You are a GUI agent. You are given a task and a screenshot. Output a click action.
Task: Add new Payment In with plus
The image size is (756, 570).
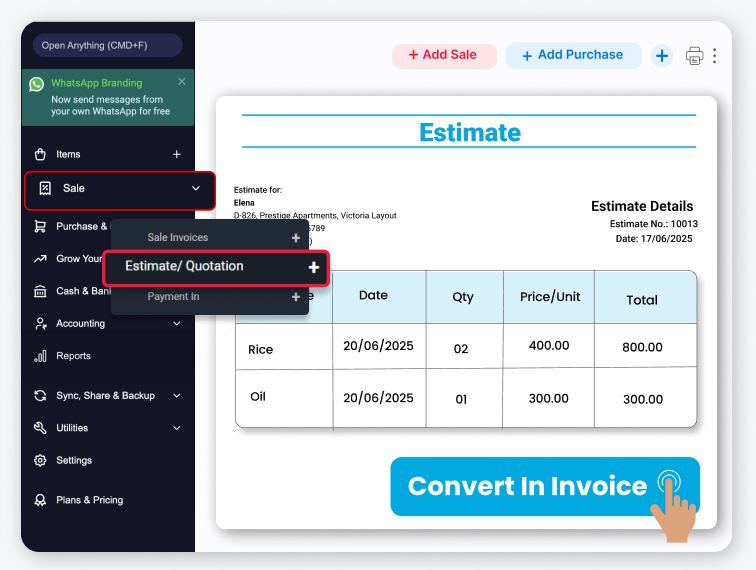click(x=296, y=297)
